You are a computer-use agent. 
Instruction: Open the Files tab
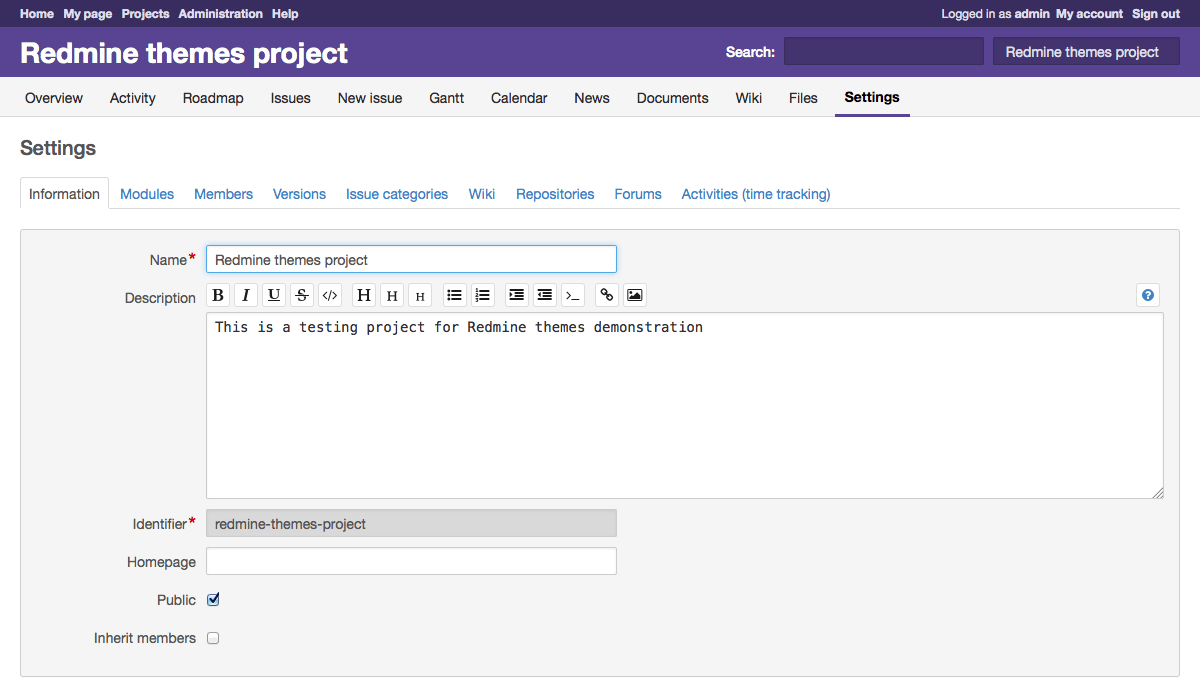click(x=803, y=98)
